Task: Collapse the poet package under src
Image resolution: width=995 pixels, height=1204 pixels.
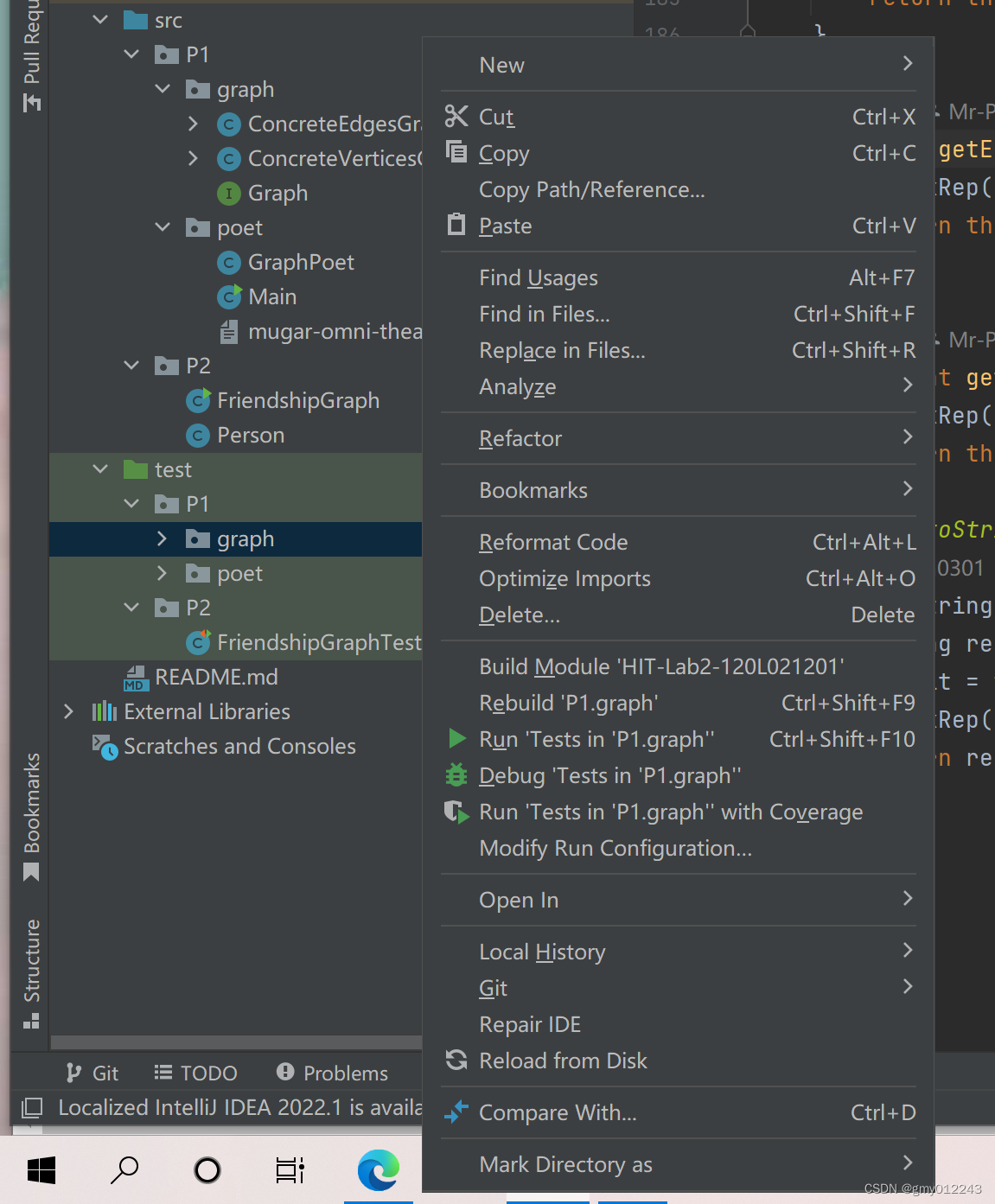Action: pyautogui.click(x=163, y=226)
